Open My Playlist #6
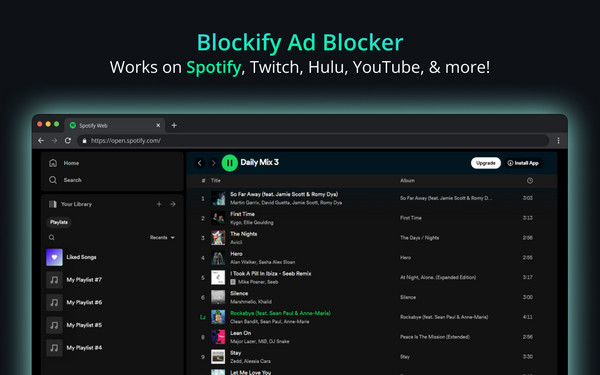 click(84, 302)
